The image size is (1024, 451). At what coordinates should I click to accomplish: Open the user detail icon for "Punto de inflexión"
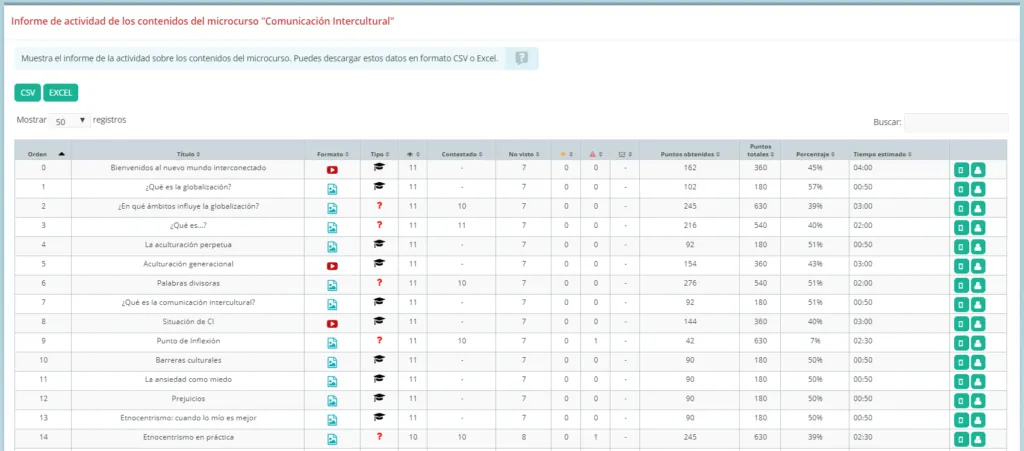[978, 343]
